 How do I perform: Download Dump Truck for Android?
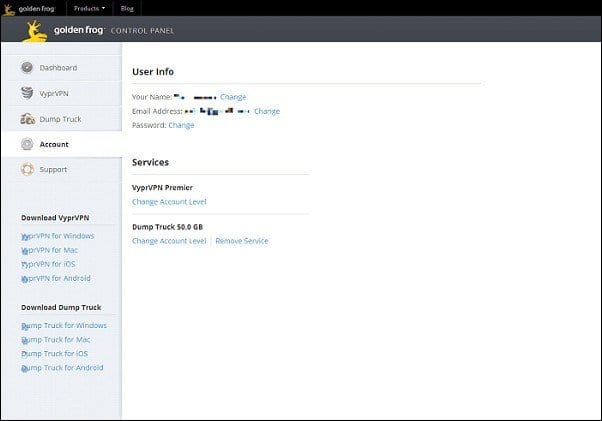[62, 368]
